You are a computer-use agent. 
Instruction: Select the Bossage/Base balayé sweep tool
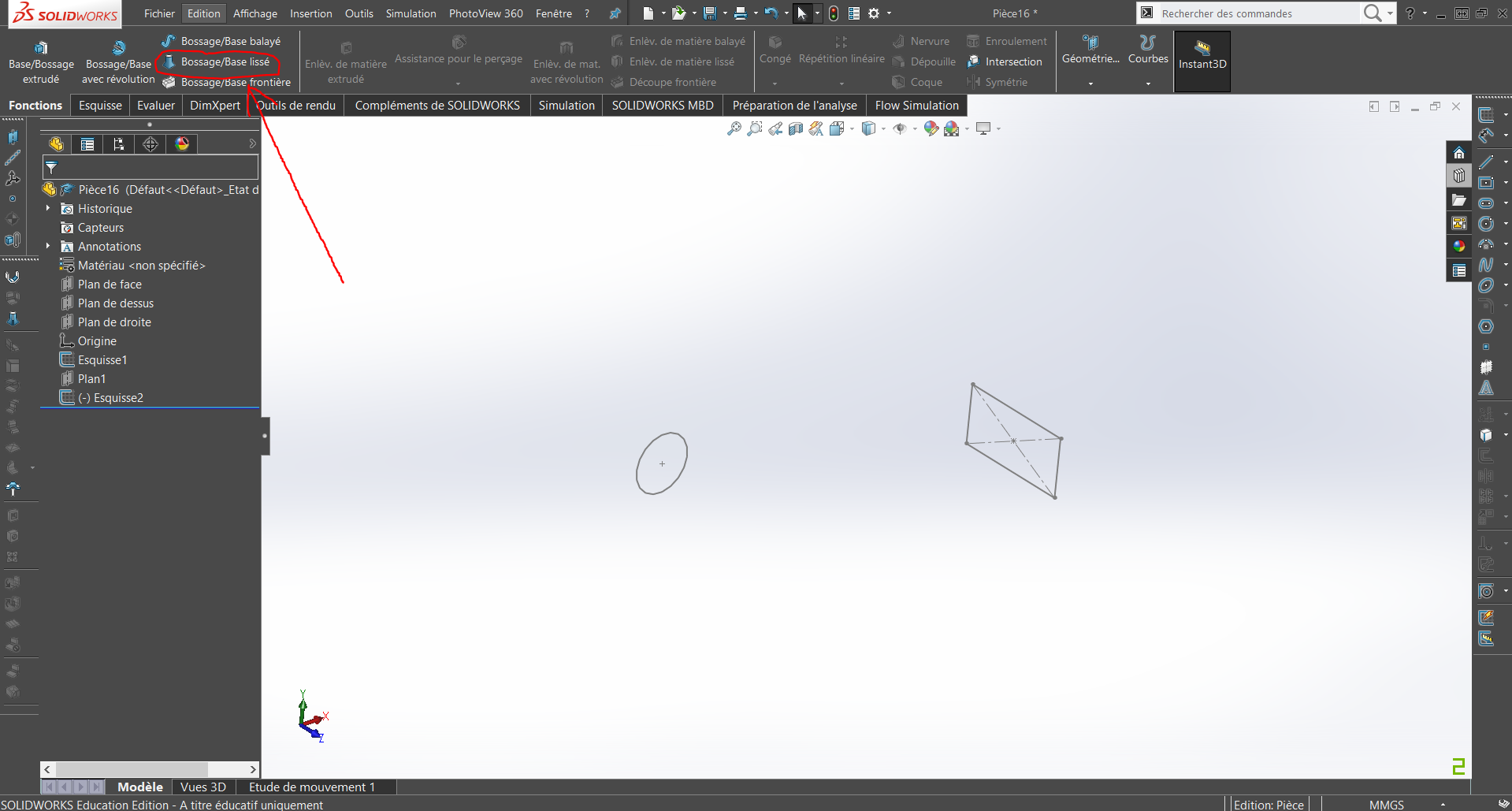[230, 41]
